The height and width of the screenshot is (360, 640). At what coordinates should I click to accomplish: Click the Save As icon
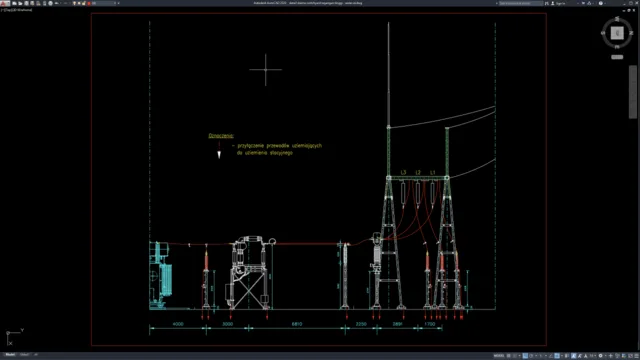pos(32,3)
